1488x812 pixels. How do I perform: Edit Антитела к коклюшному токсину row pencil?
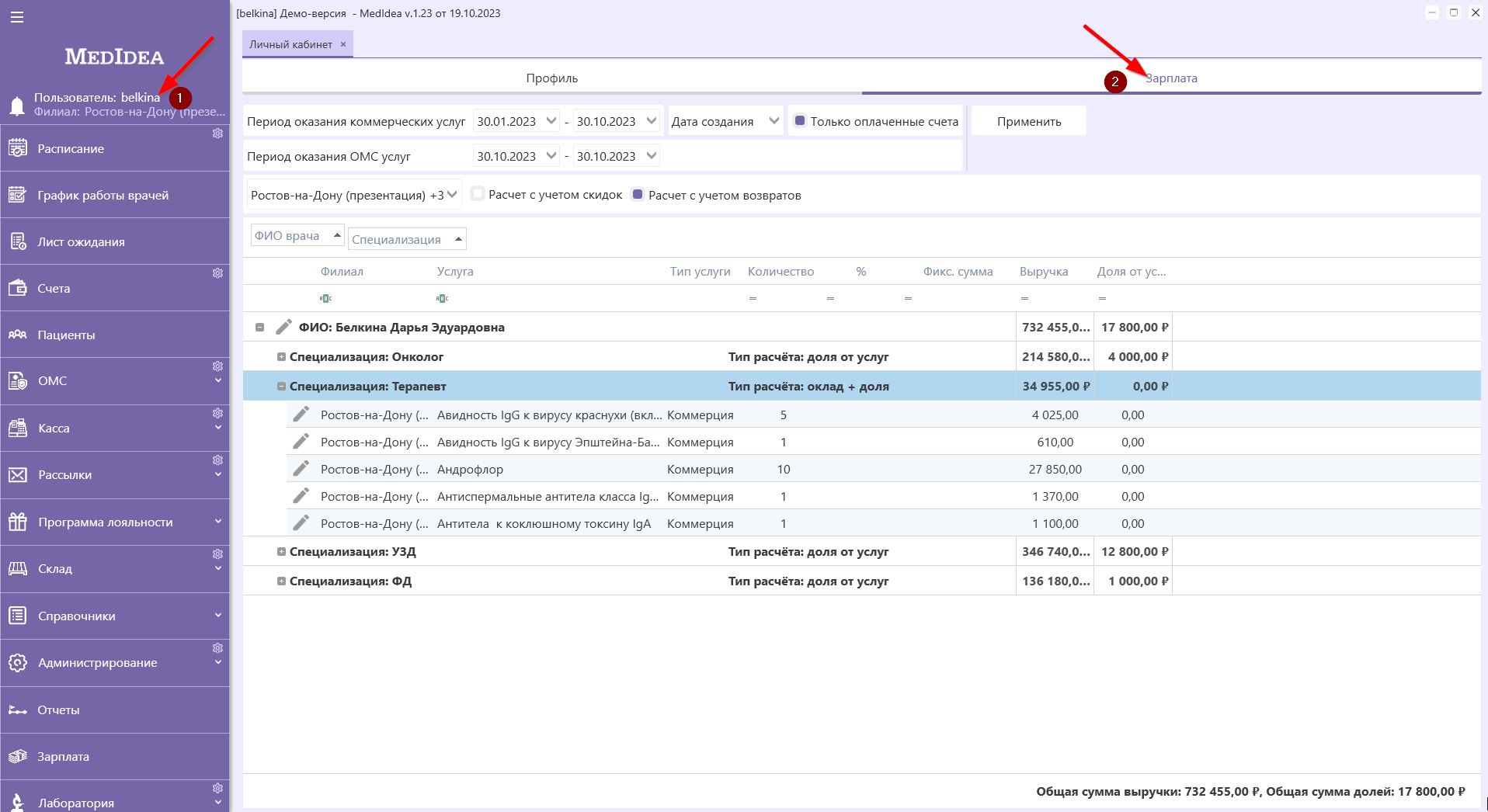point(301,523)
